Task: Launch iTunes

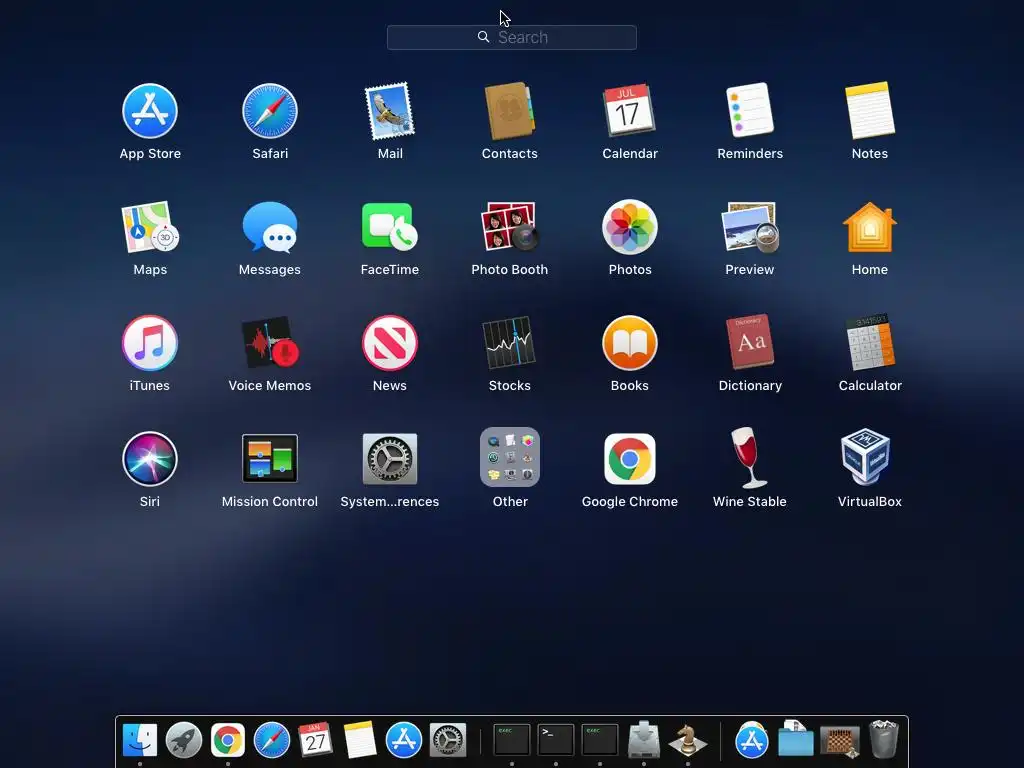Action: 150,343
